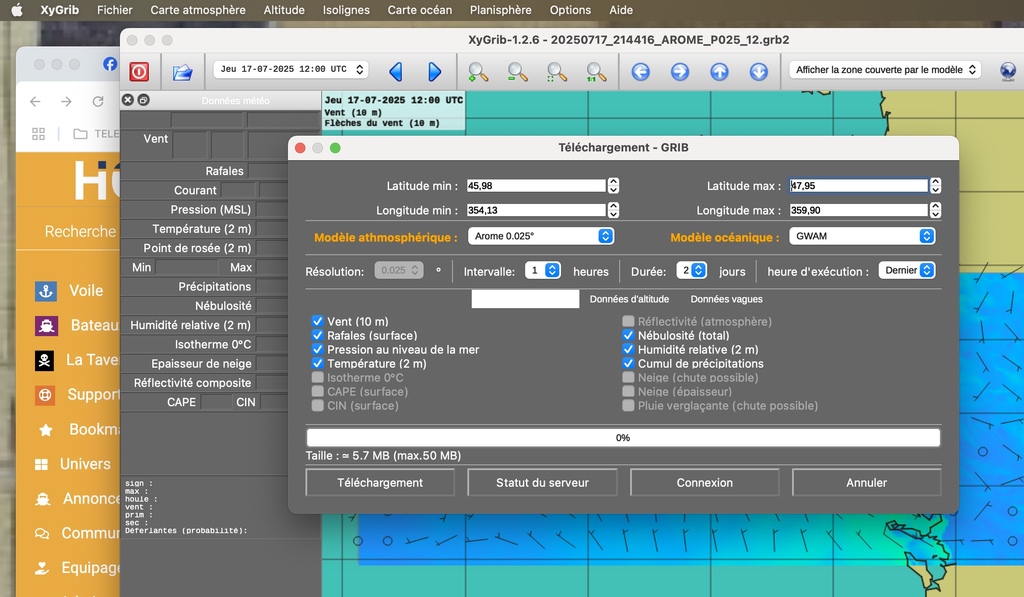
Task: Click the browser back arrow
Action: tap(35, 101)
